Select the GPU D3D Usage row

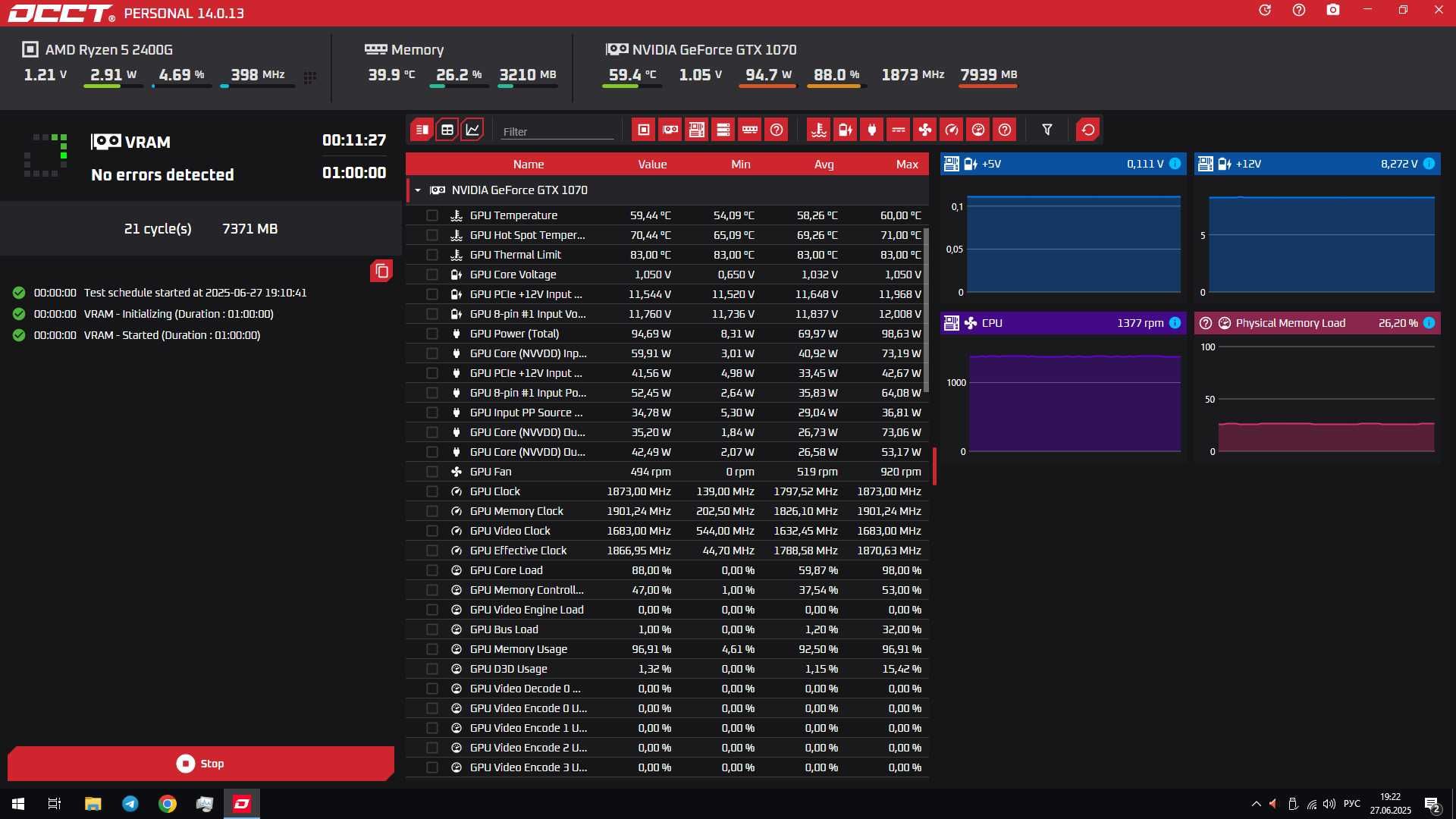tap(667, 669)
